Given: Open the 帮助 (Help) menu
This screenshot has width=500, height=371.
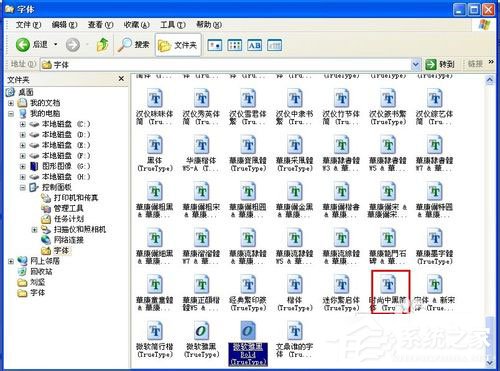Looking at the screenshot, I should tap(209, 25).
